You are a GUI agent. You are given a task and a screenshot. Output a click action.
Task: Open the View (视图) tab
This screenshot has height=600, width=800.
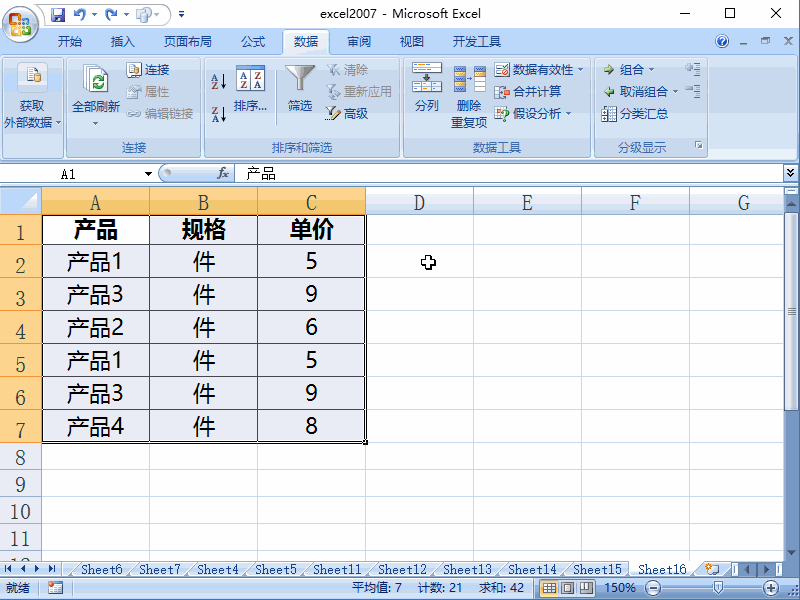click(412, 41)
